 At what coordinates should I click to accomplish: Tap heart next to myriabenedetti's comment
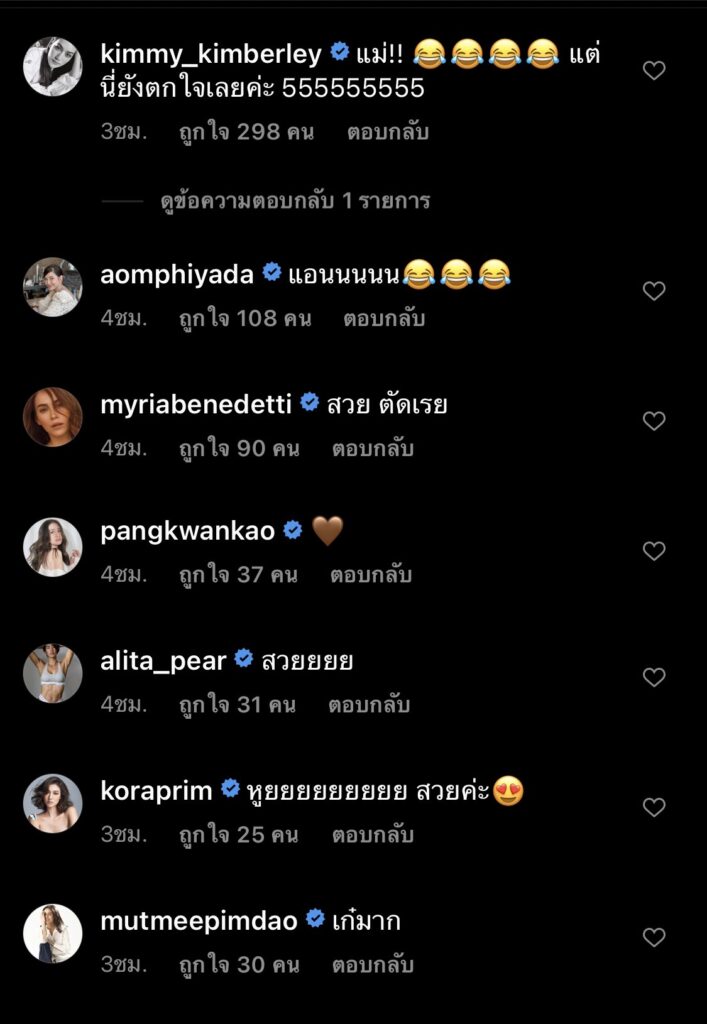[x=653, y=421]
